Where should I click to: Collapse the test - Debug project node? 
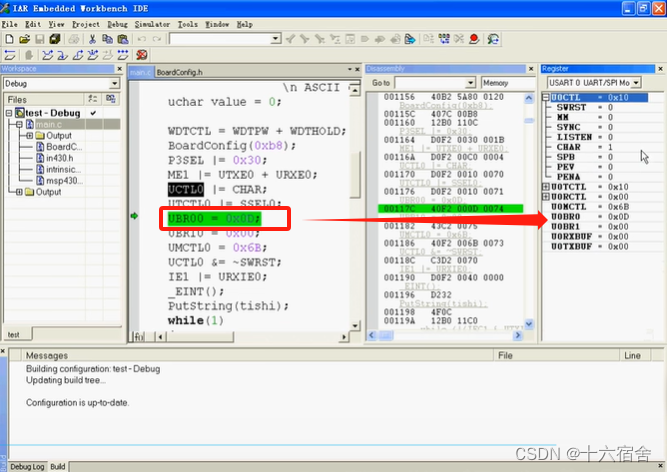(9, 113)
